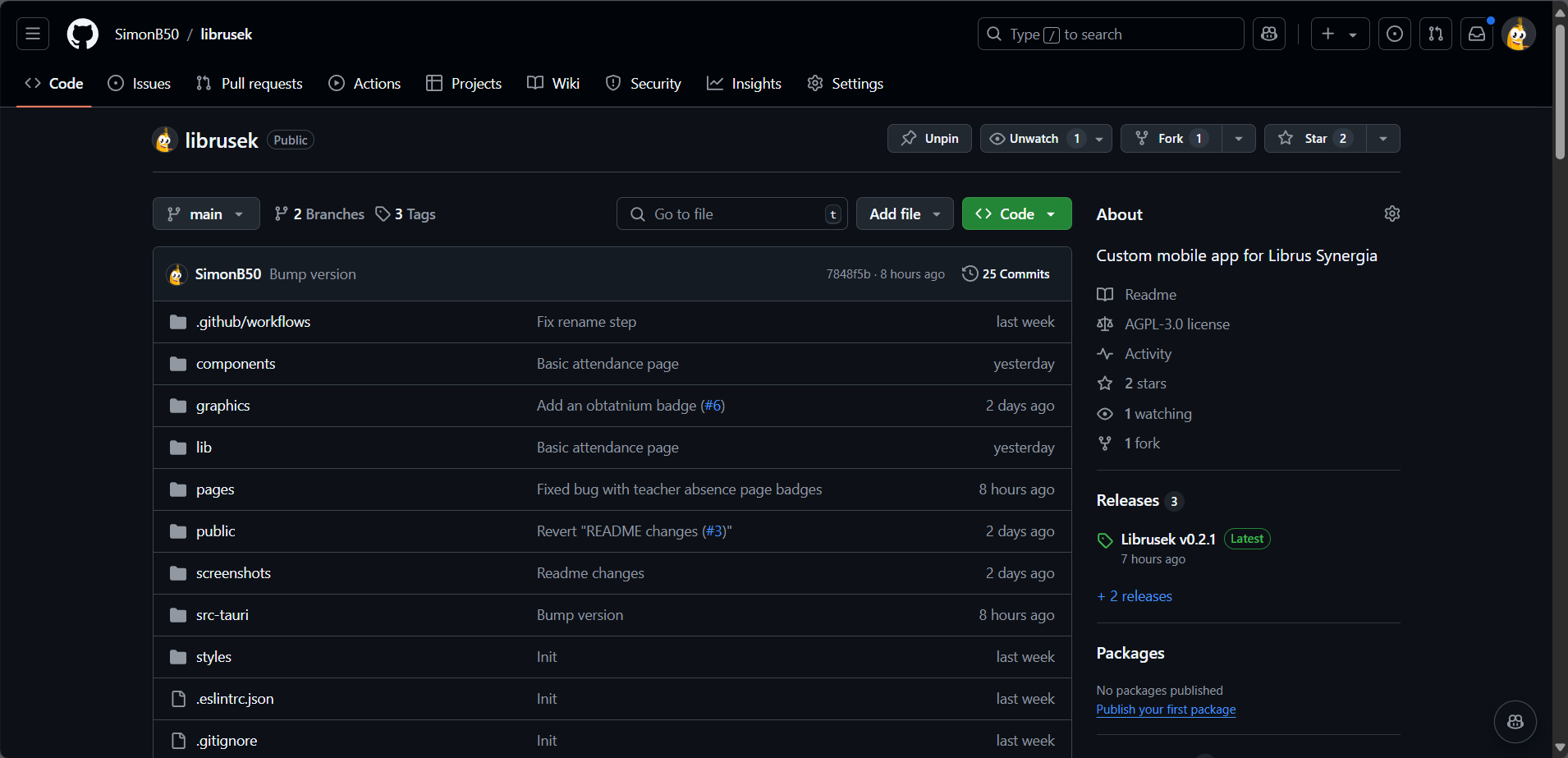Click the GitHub logo home icon
The width and height of the screenshot is (1568, 758).
point(82,34)
